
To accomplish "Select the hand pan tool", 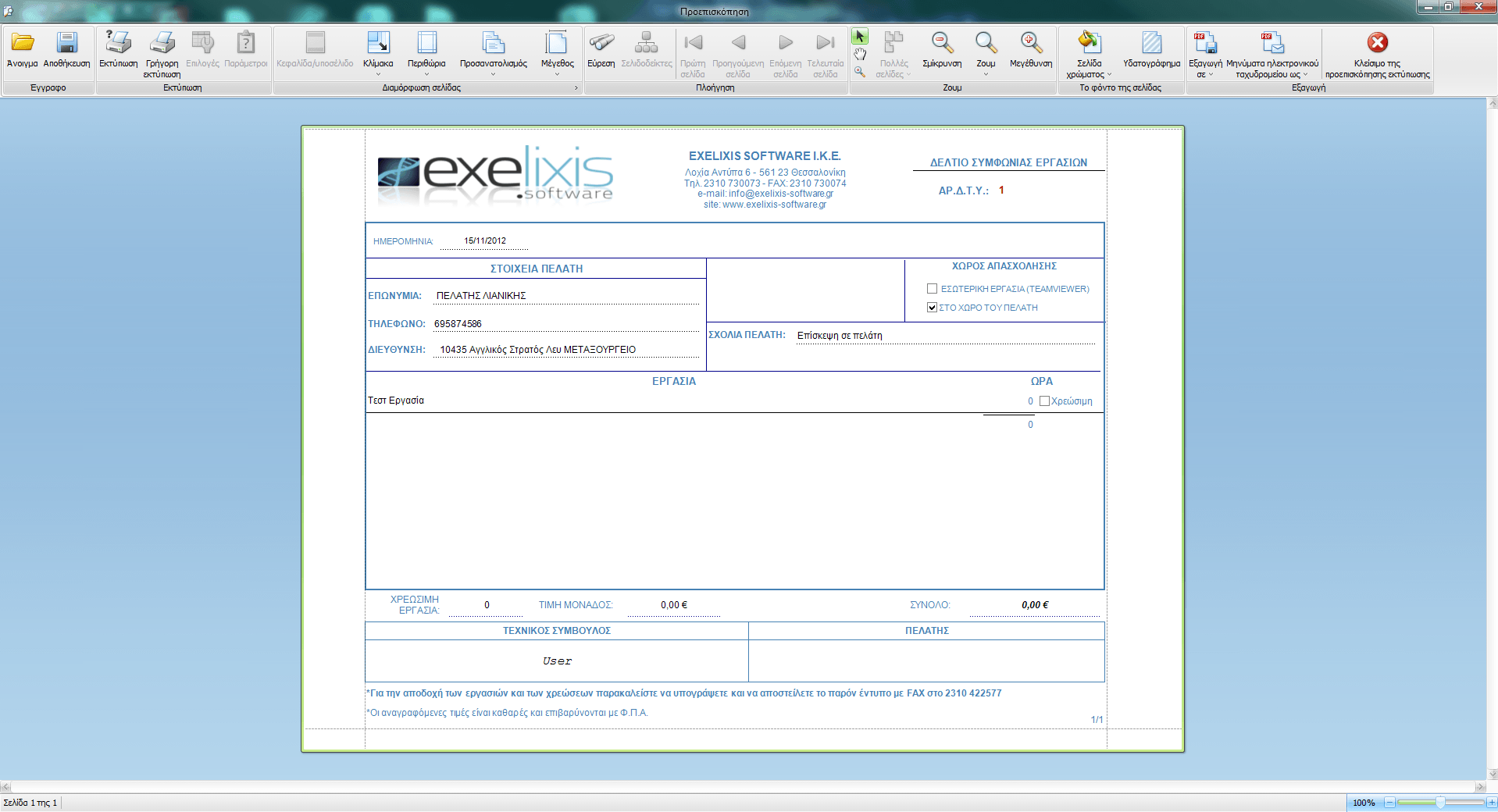I will (860, 54).
